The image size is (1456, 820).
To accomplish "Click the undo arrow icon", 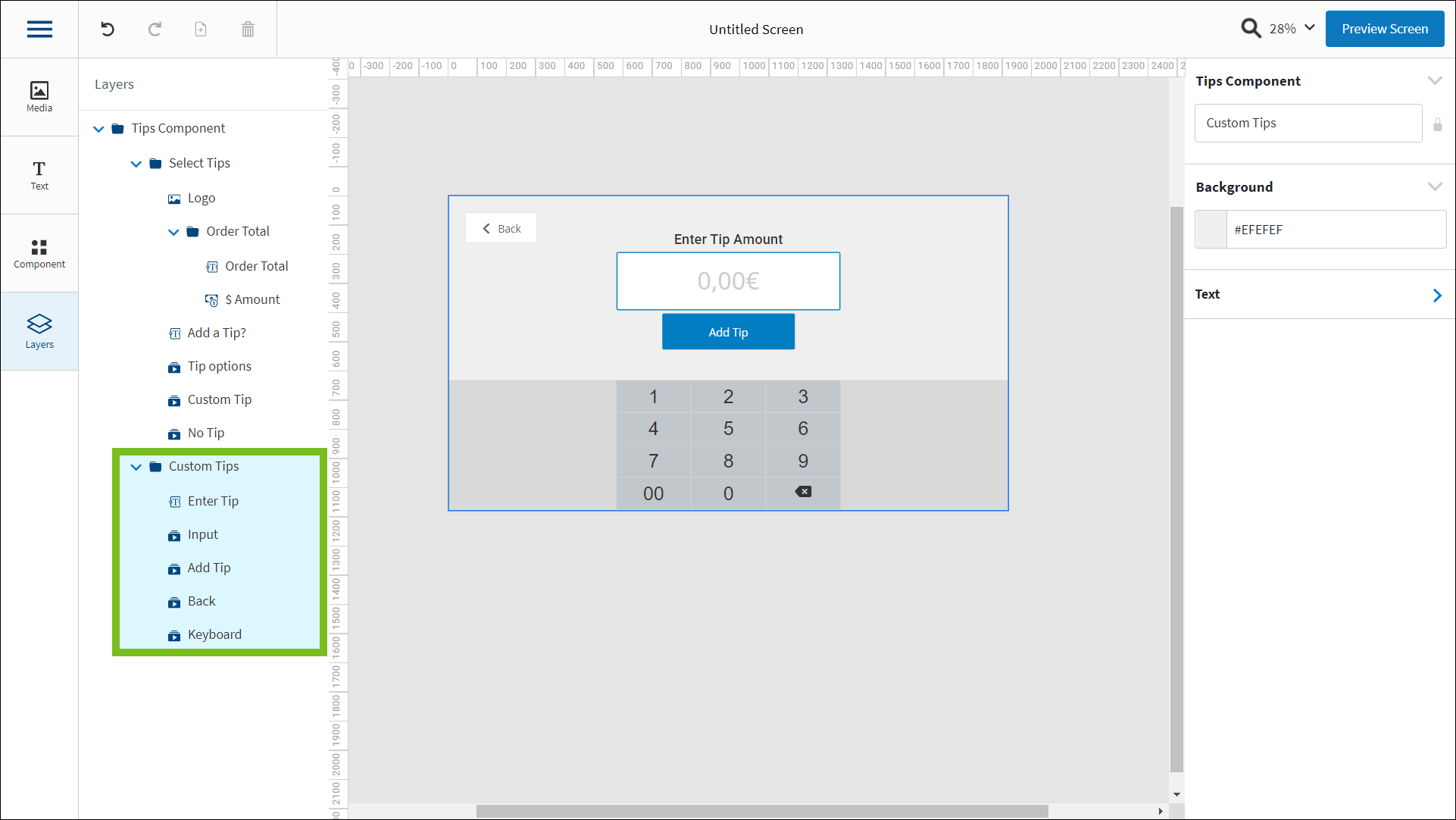I will coord(108,30).
